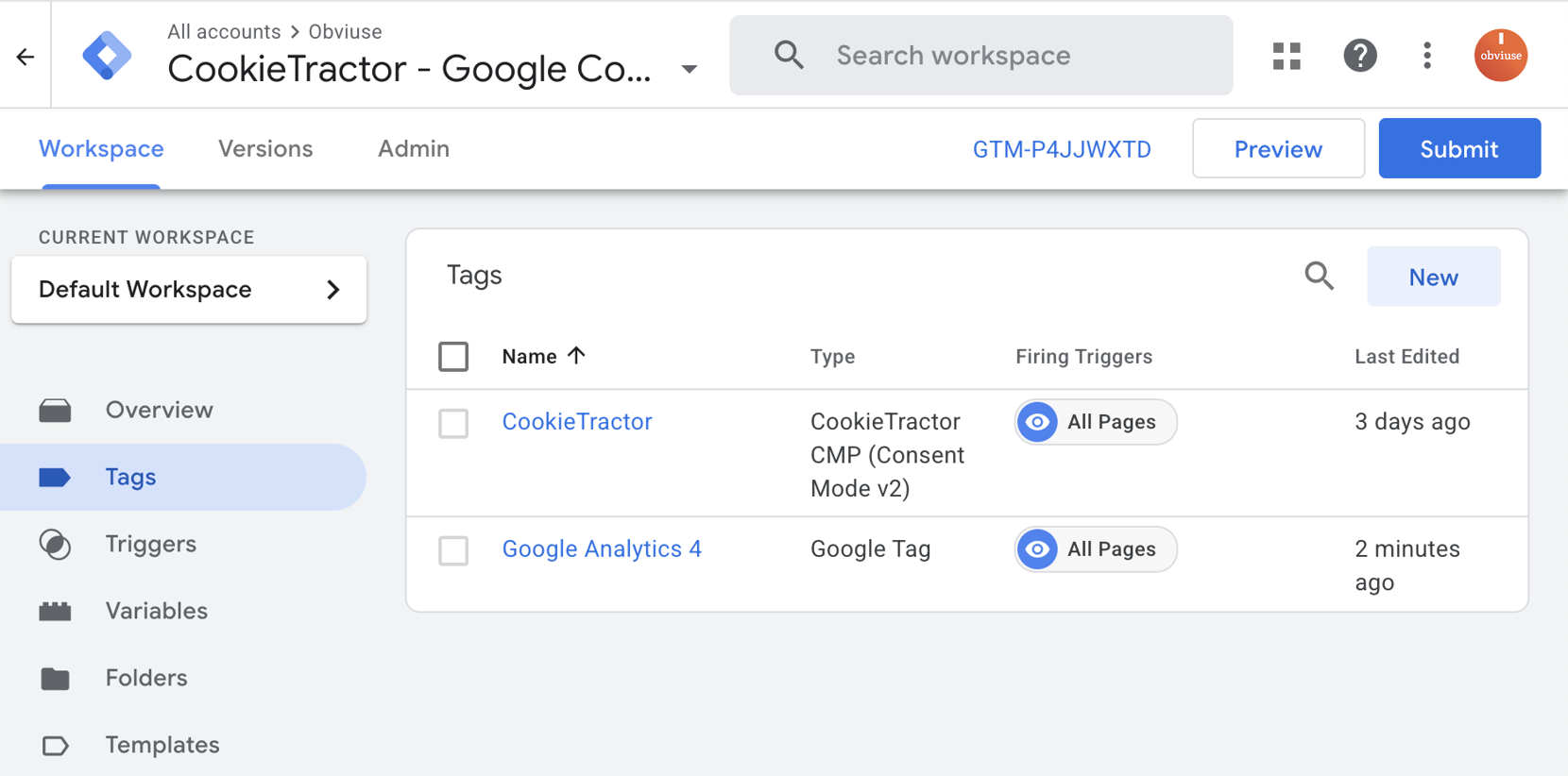Open the help question mark icon
This screenshot has height=776, width=1568.
1360,56
